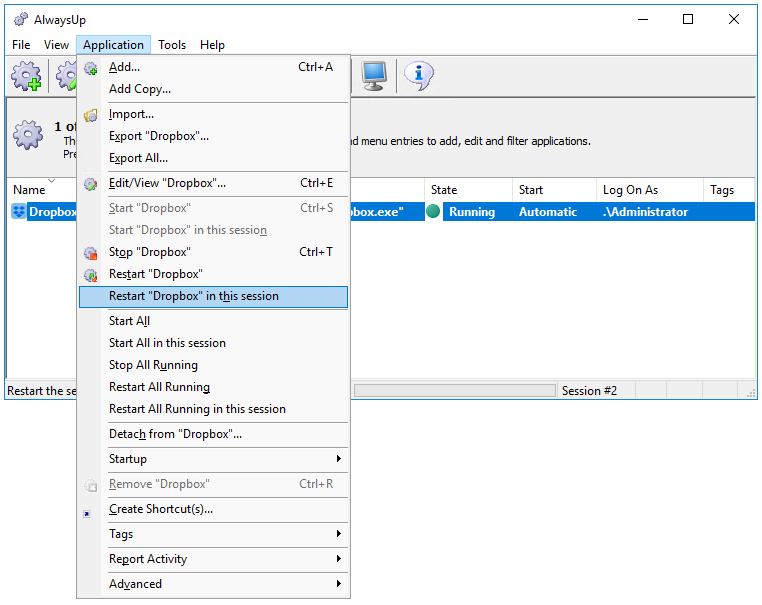The height and width of the screenshot is (605, 762).
Task: Click the icon beside Stop "Dropbox"
Action: [91, 253]
